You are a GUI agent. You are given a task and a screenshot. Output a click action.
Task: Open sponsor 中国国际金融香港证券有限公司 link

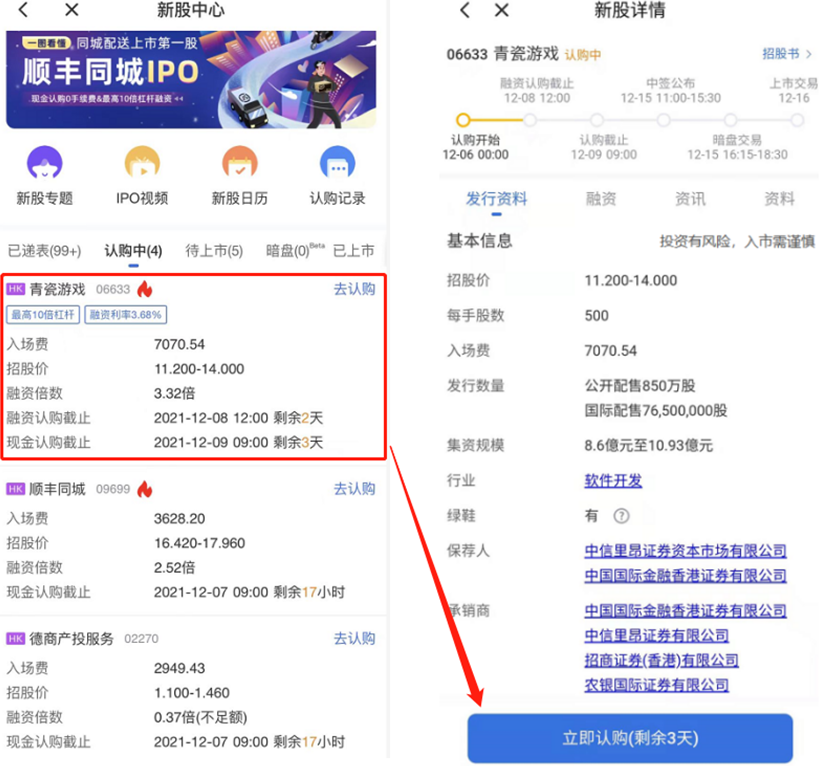tap(685, 575)
